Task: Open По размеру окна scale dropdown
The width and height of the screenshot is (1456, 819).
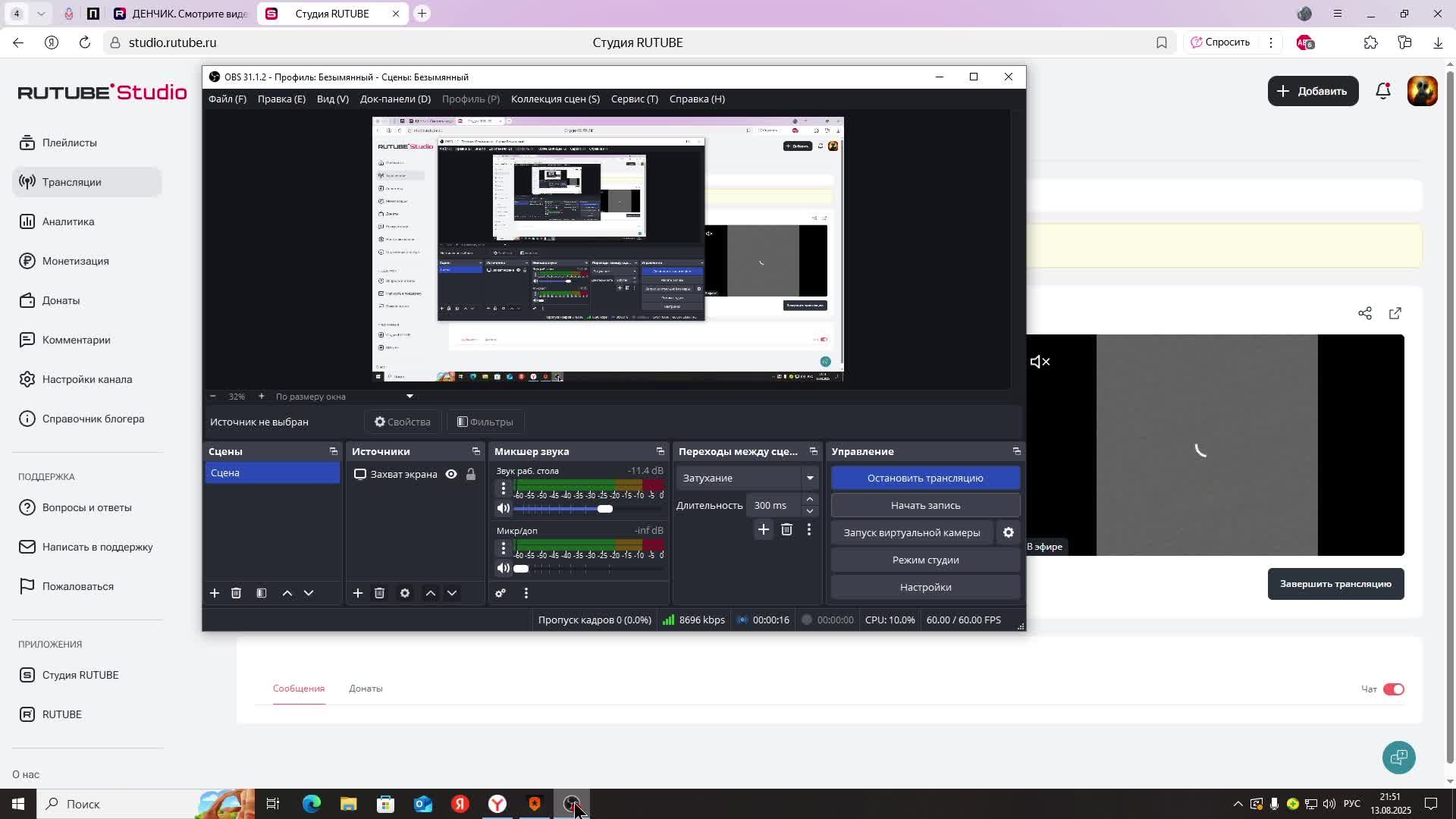Action: (x=409, y=396)
